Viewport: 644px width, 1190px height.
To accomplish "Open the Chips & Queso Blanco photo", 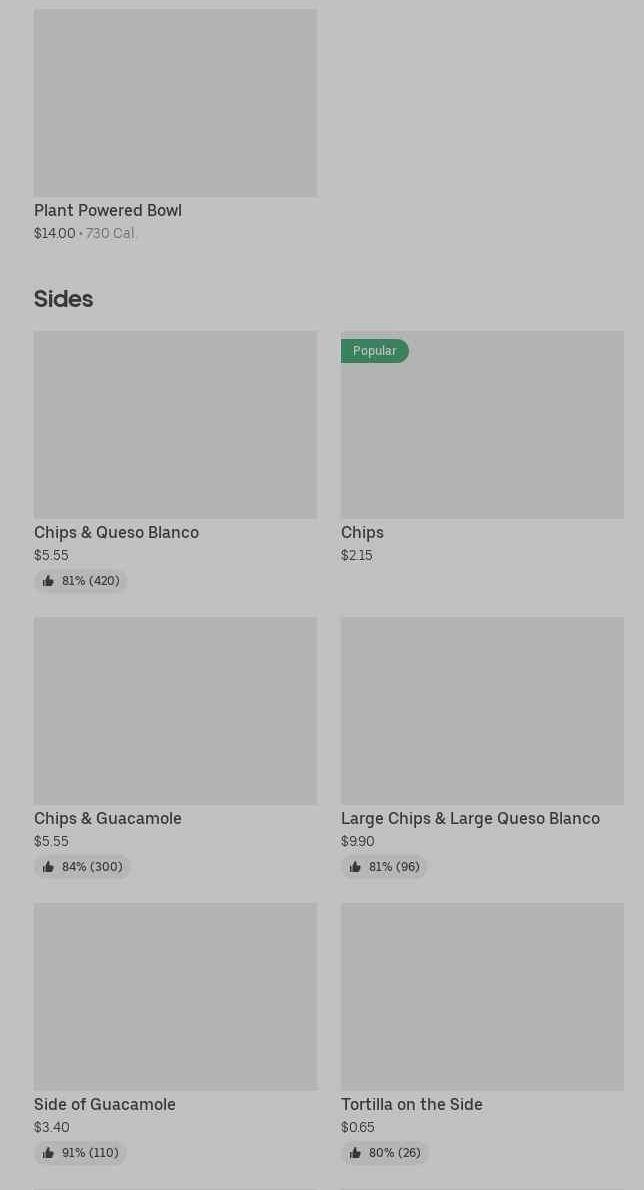I will (x=175, y=425).
